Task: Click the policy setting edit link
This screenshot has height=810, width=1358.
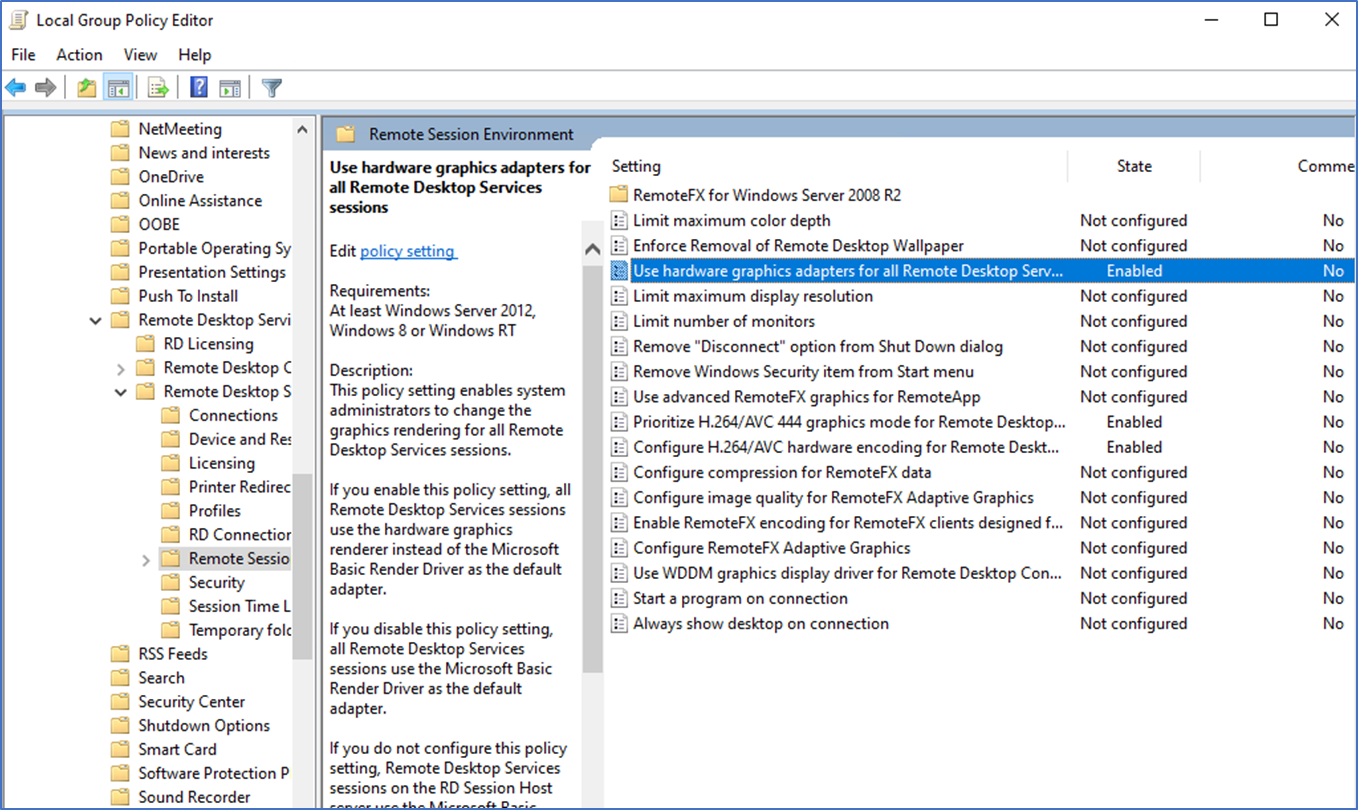Action: tap(408, 252)
